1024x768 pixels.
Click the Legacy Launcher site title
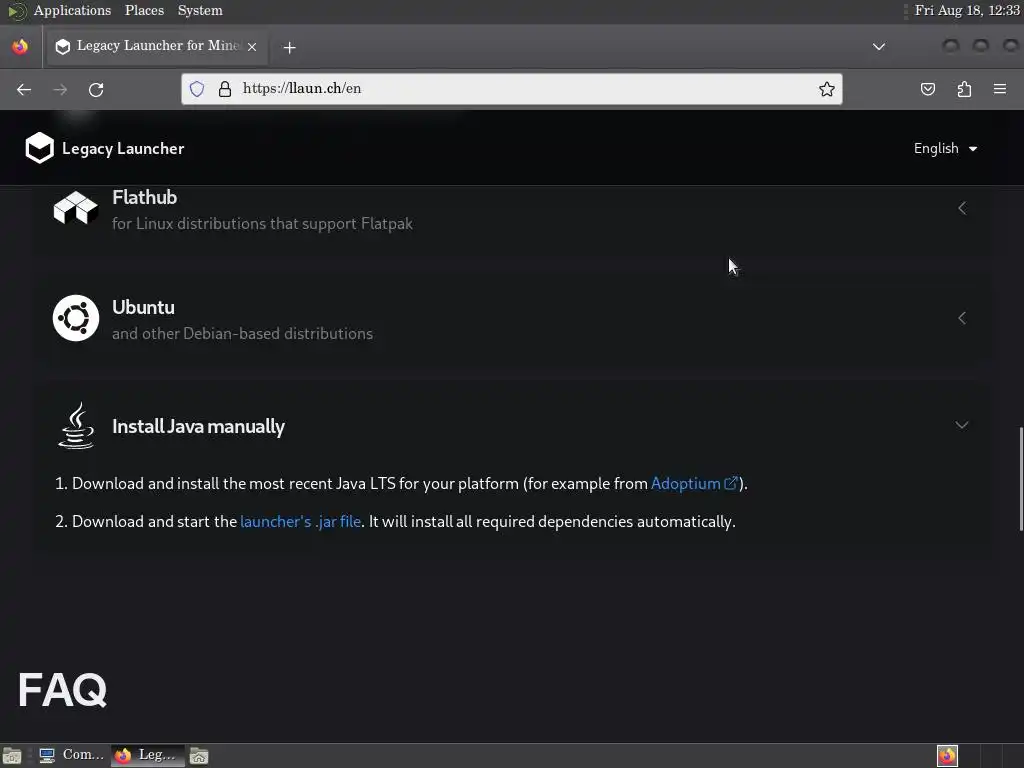tap(123, 148)
